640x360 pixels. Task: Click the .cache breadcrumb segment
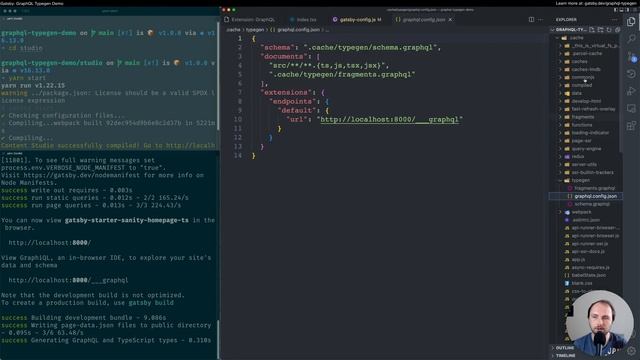233,30
